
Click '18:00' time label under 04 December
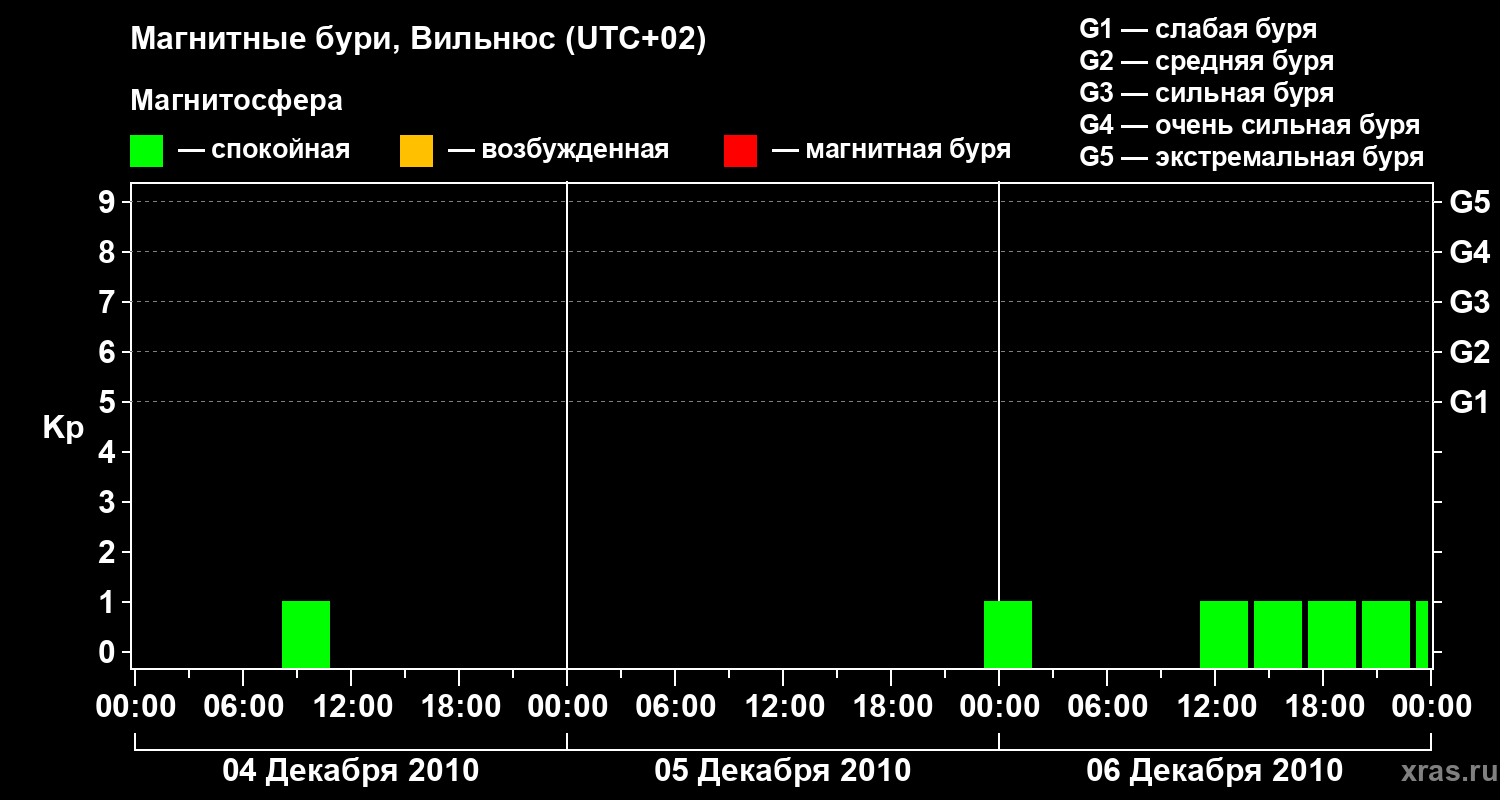(459, 707)
